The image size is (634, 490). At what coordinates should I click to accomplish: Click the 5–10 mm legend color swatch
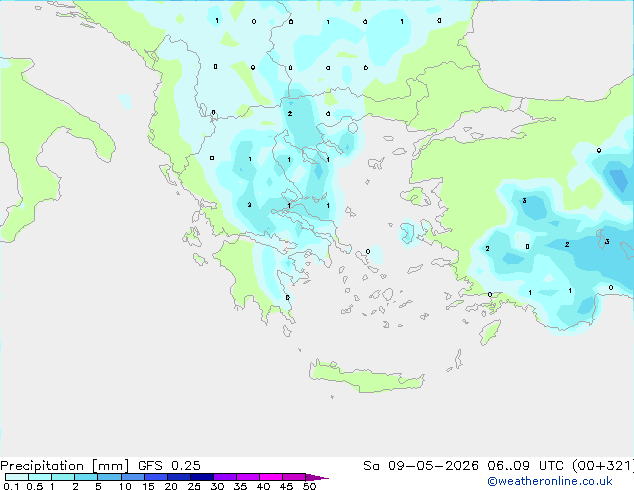(x=109, y=477)
